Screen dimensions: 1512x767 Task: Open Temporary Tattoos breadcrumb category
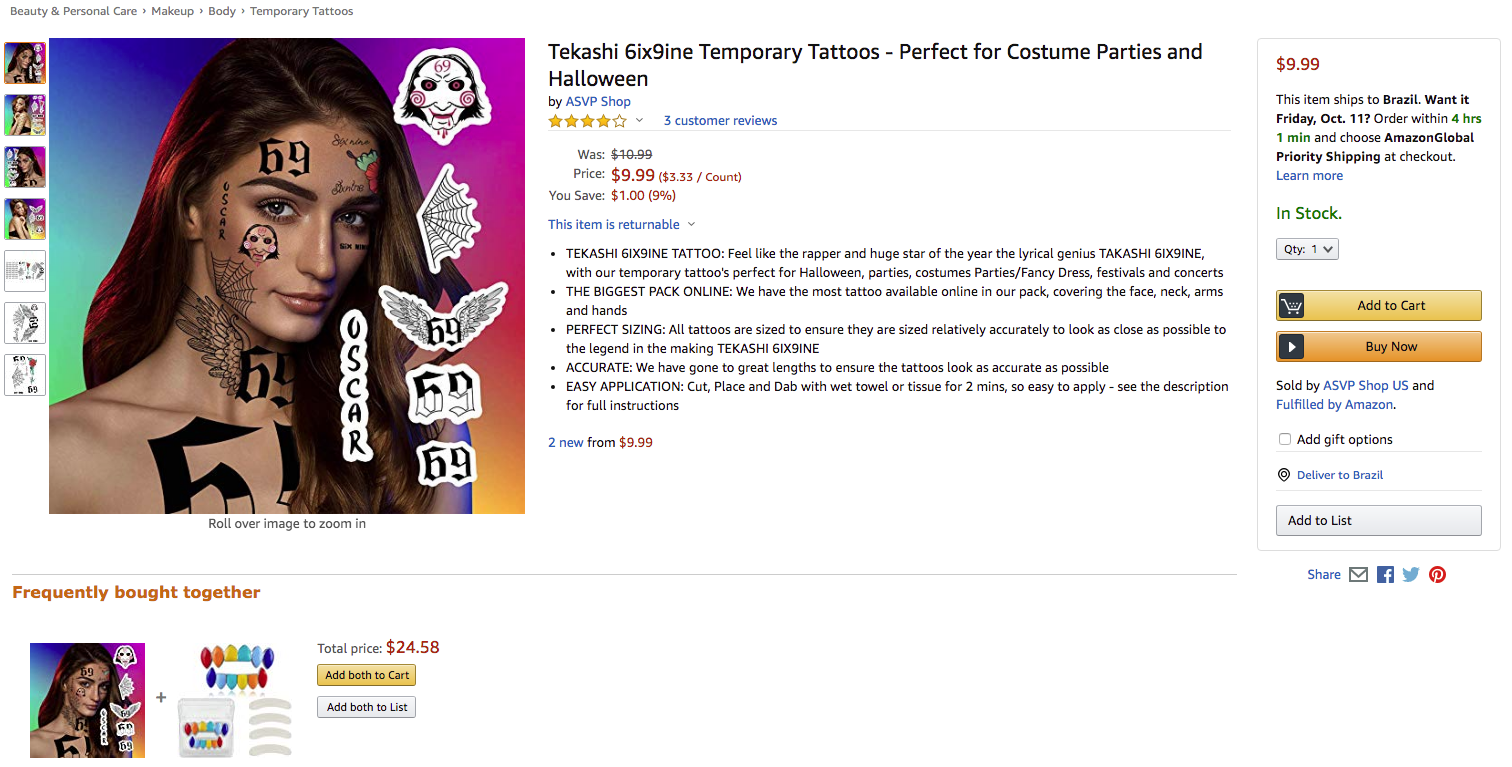tap(301, 11)
